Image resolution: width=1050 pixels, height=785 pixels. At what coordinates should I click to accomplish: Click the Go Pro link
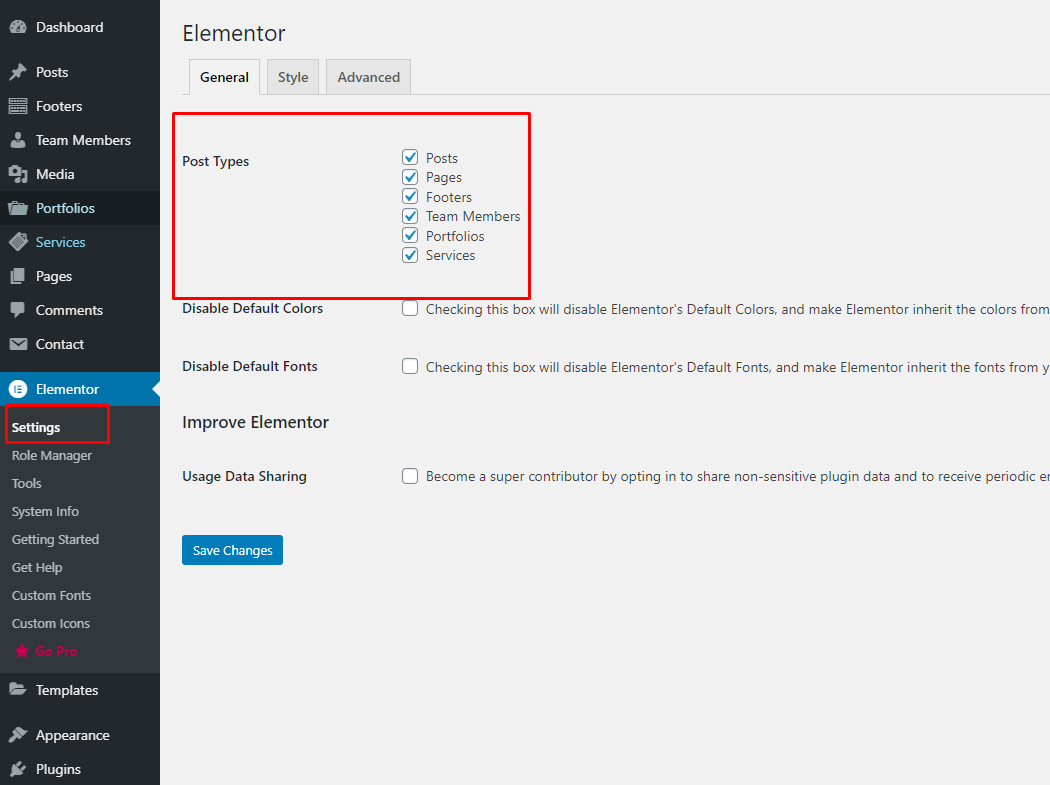[56, 651]
